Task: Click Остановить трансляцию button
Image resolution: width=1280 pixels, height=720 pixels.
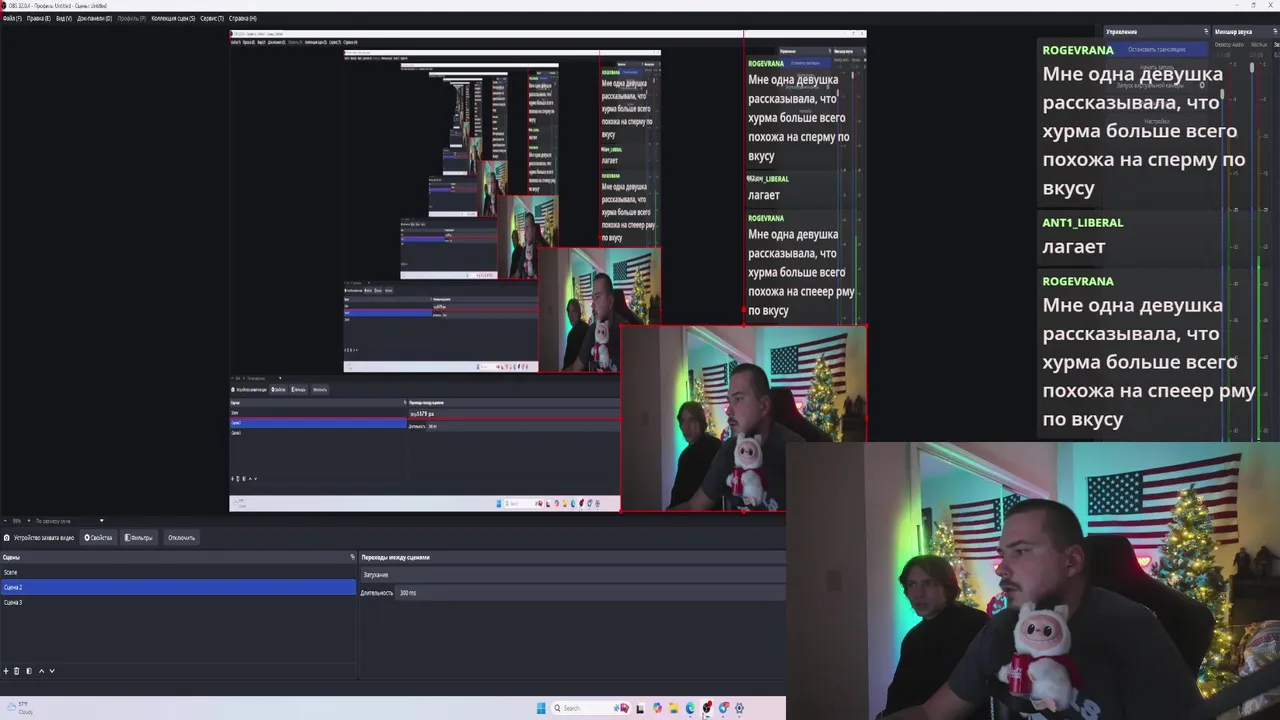Action: coord(1157,49)
